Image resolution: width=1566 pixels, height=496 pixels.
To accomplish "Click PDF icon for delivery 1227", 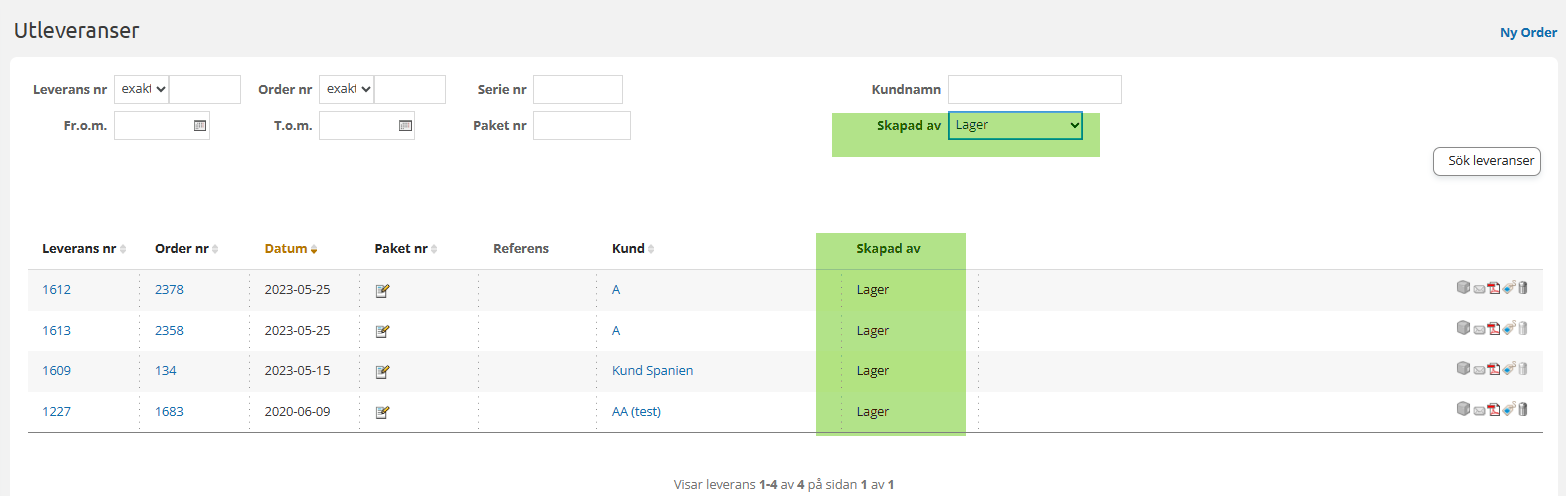I will pos(1494,409).
